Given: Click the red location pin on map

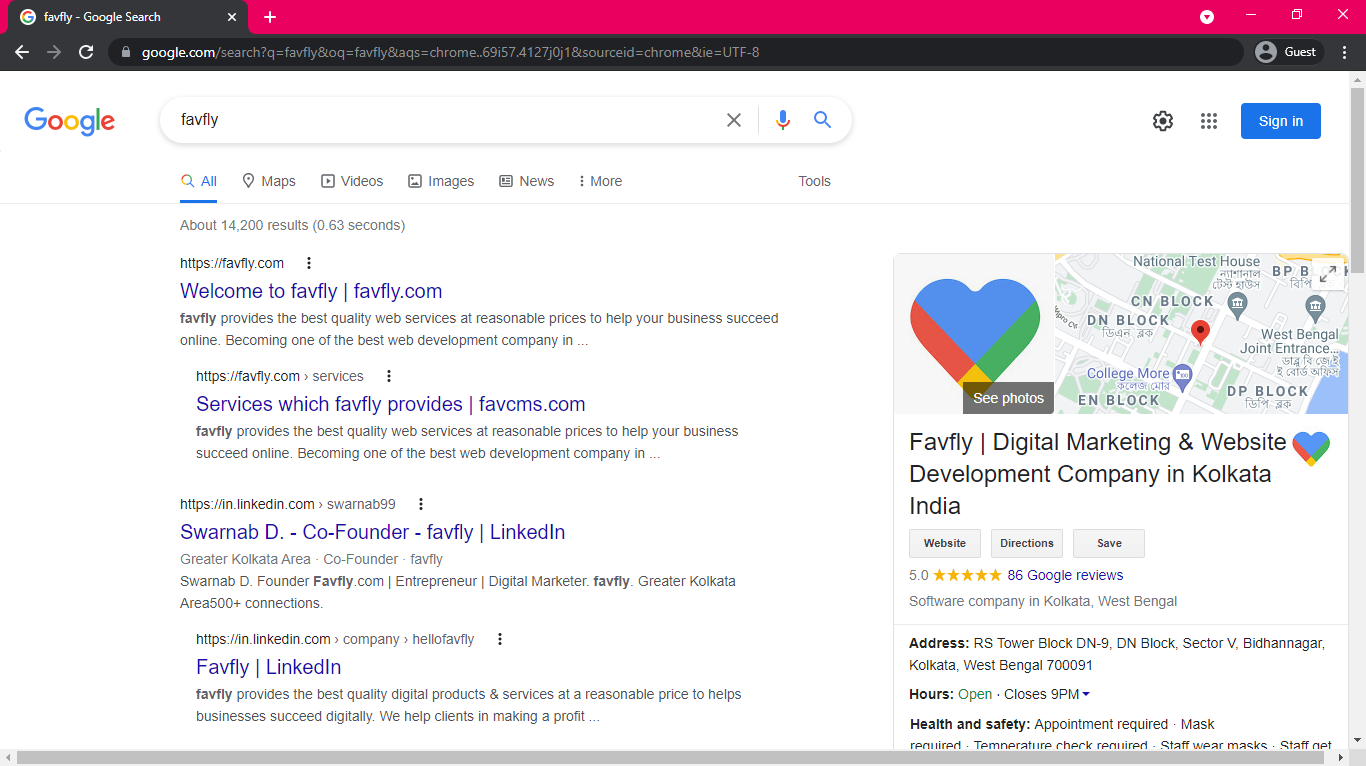Looking at the screenshot, I should [1201, 332].
